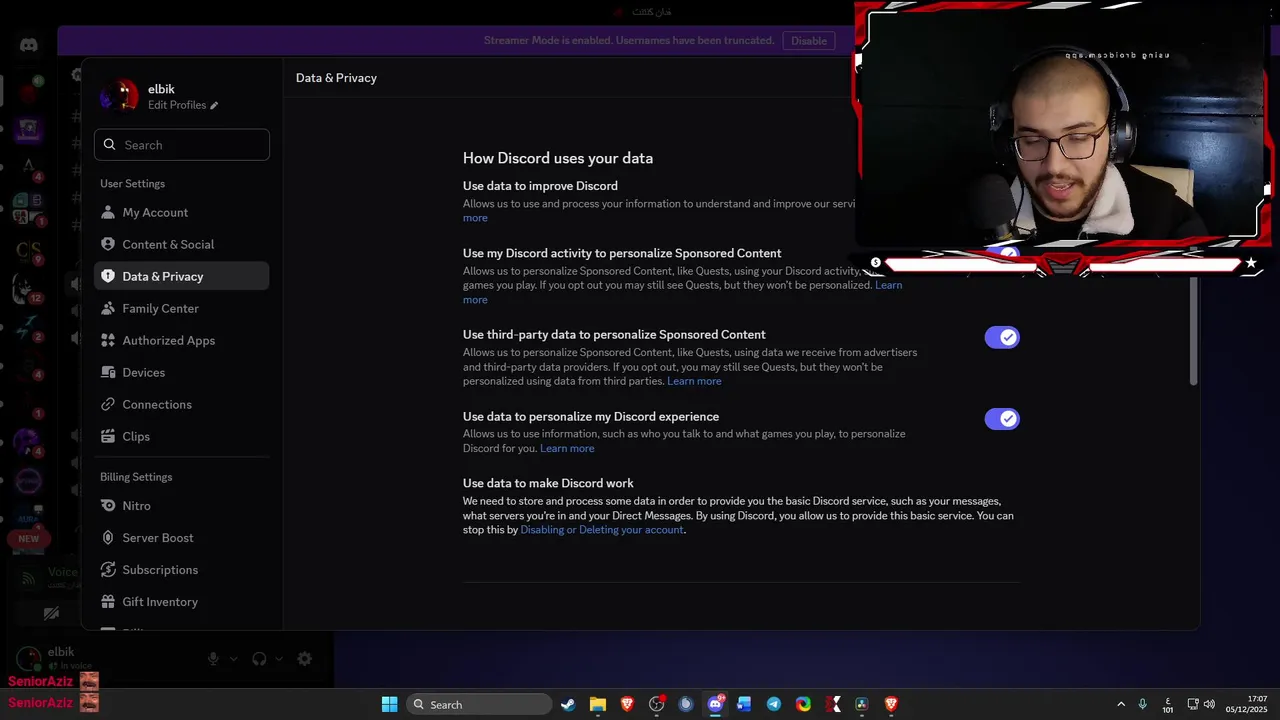Viewport: 1280px width, 720px height.
Task: Click 'Use data to improve Discord' text
Action: pos(540,186)
